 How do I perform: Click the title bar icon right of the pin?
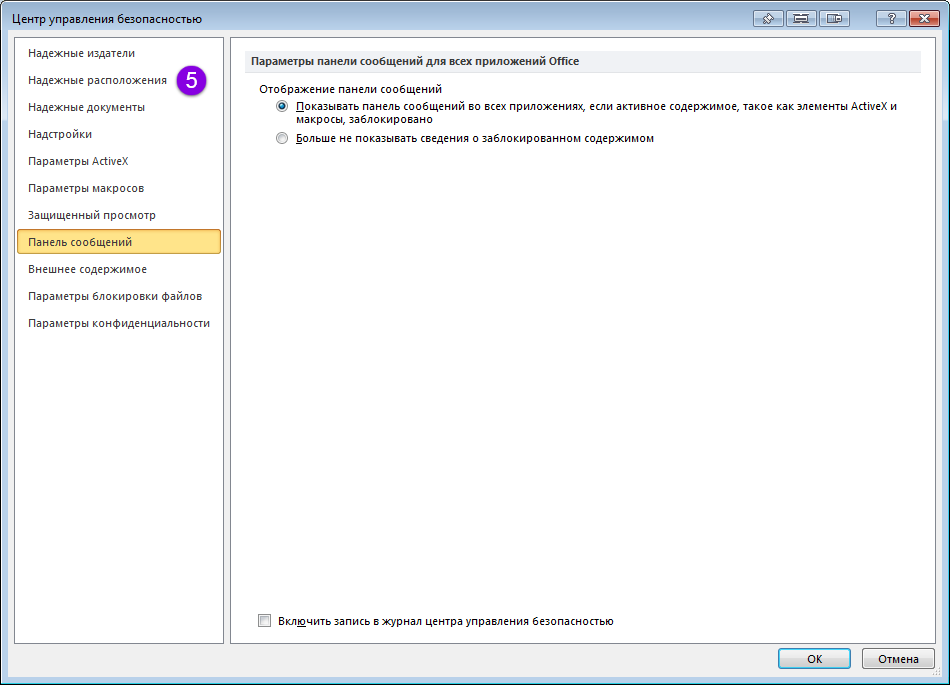(801, 19)
